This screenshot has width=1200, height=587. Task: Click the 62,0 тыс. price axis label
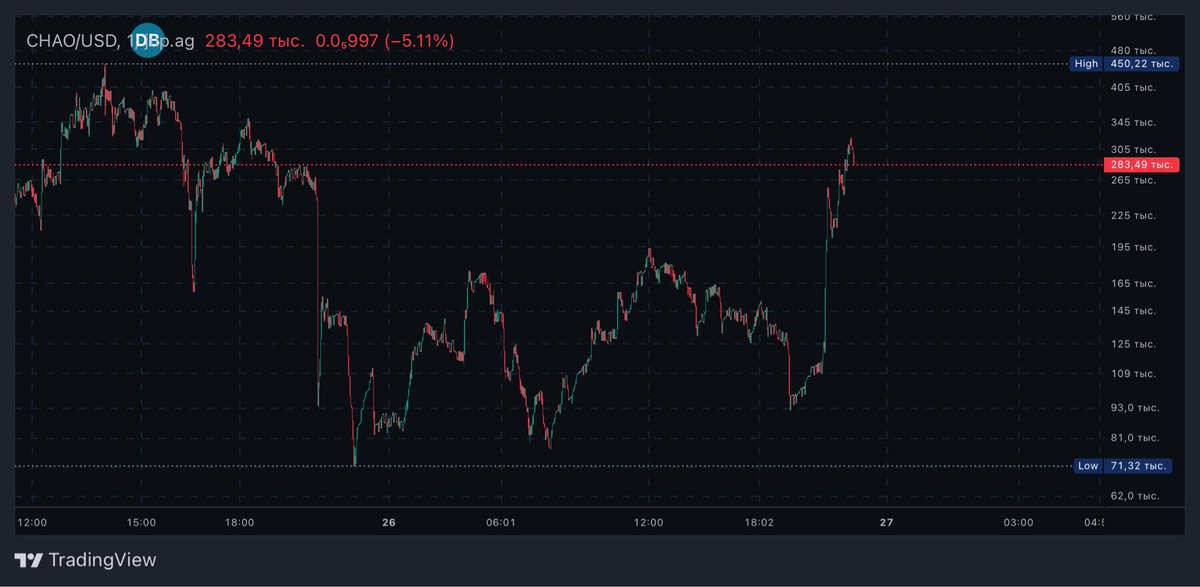point(1135,496)
